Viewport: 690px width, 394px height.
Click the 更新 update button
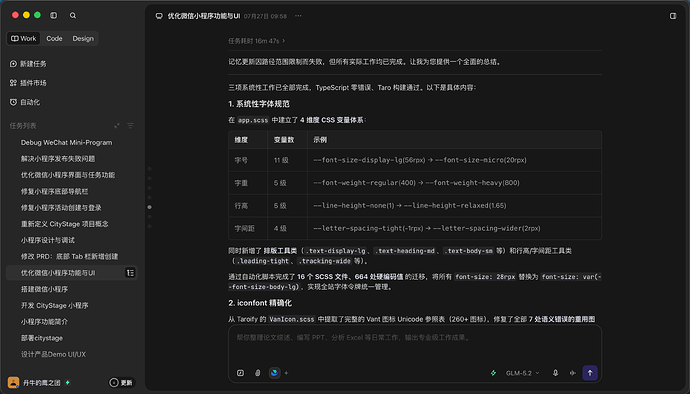pyautogui.click(x=121, y=383)
